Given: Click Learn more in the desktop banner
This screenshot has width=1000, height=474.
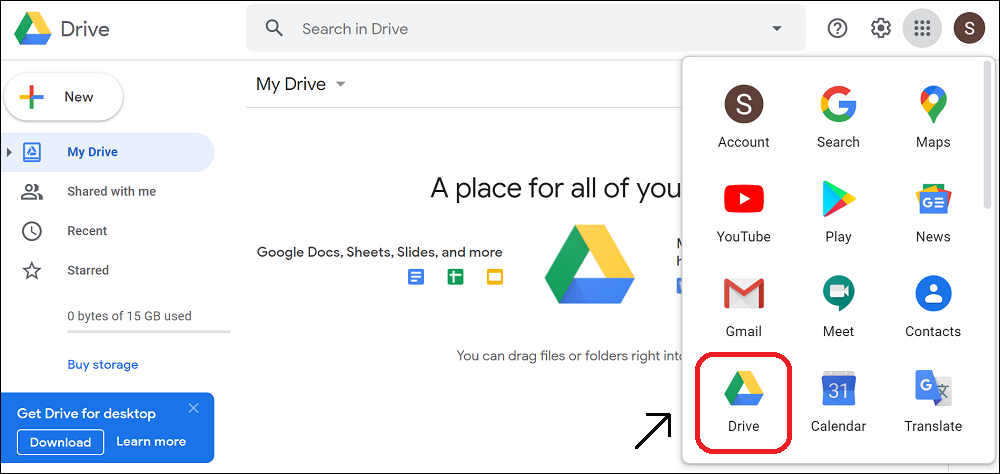Looking at the screenshot, I should click(151, 441).
